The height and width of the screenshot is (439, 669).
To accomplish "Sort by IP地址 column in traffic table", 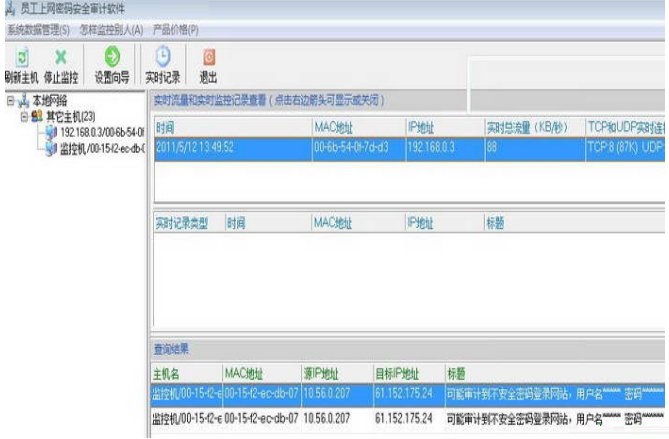I will click(445, 127).
